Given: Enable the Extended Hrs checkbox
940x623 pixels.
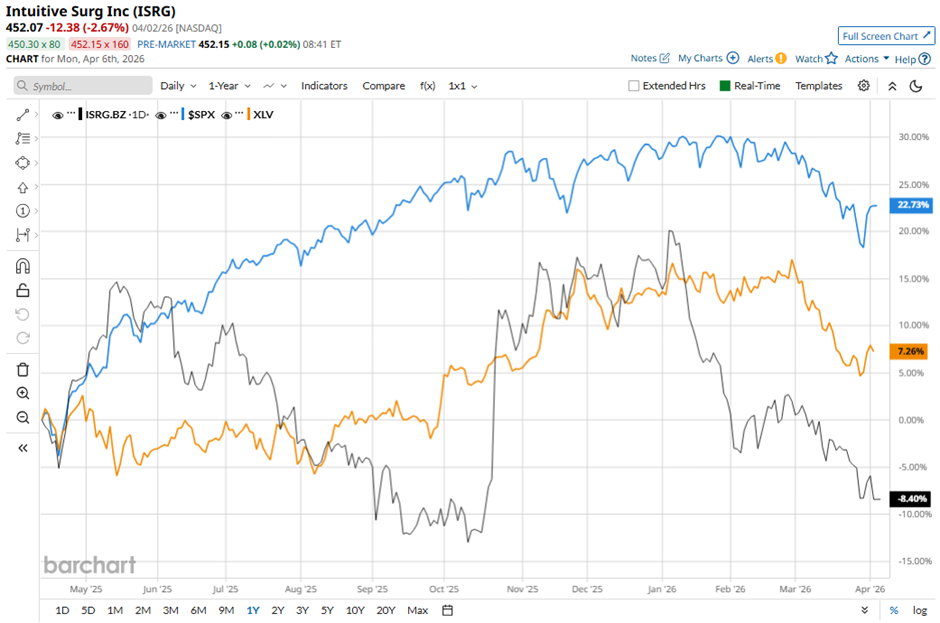Looking at the screenshot, I should [634, 86].
